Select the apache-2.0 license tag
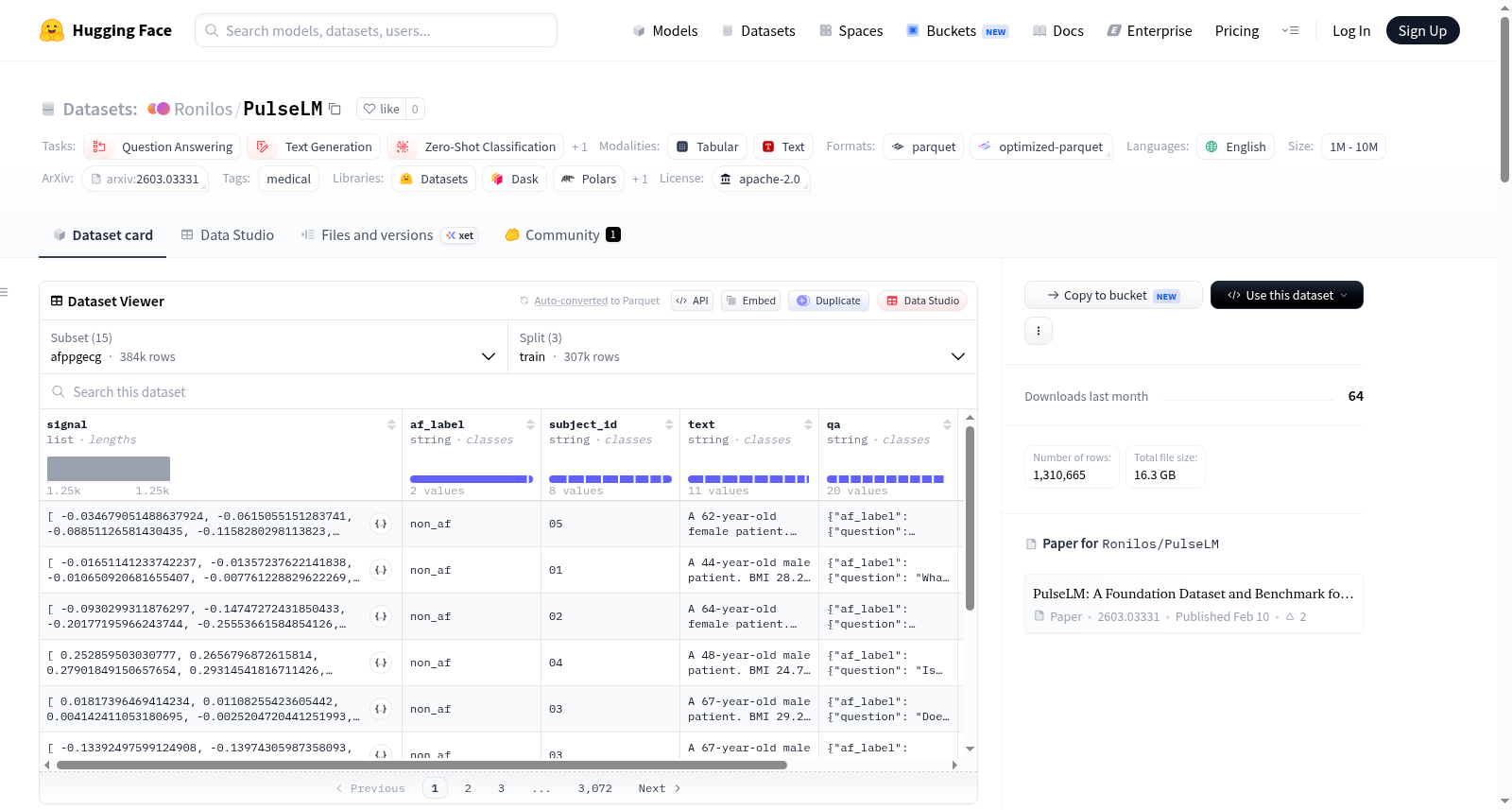Screen dimensions: 1512x810 (761, 179)
